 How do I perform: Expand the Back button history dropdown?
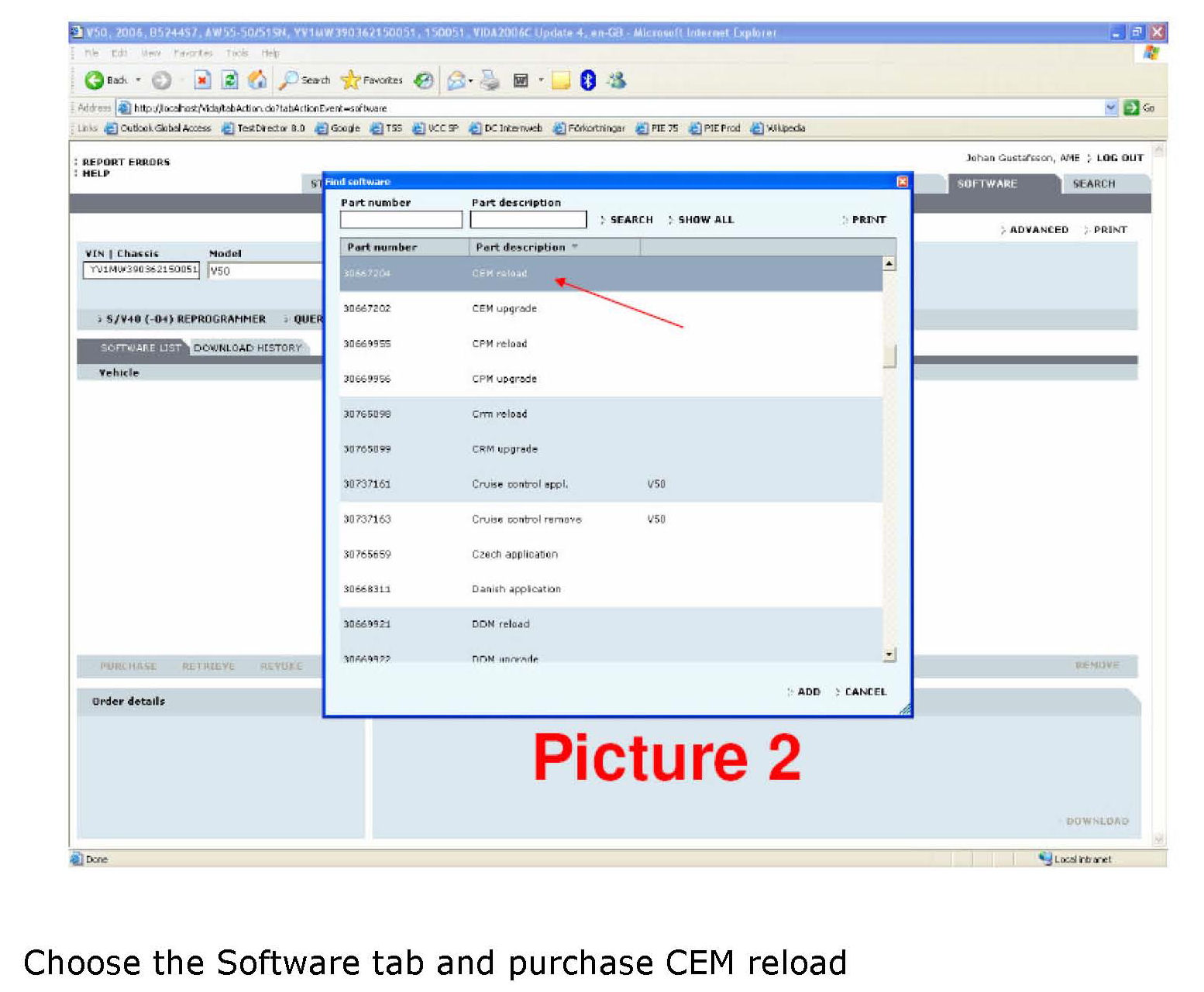[x=139, y=81]
